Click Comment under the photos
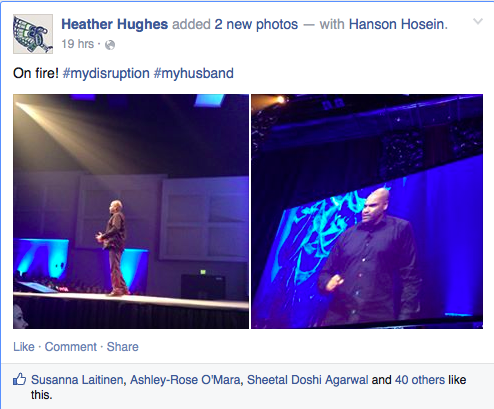This screenshot has height=409, width=494. point(71,347)
